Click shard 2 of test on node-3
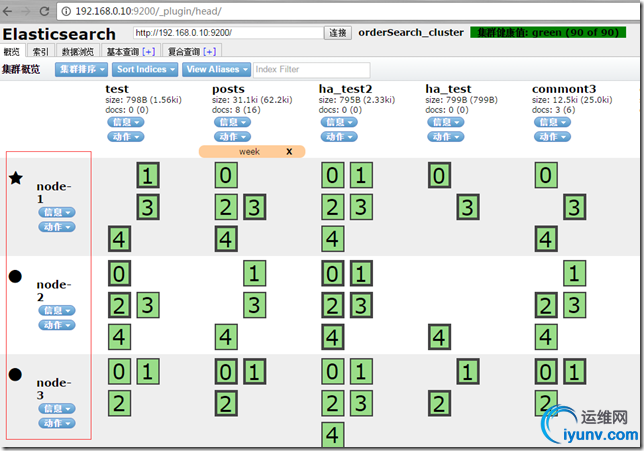 [x=120, y=404]
